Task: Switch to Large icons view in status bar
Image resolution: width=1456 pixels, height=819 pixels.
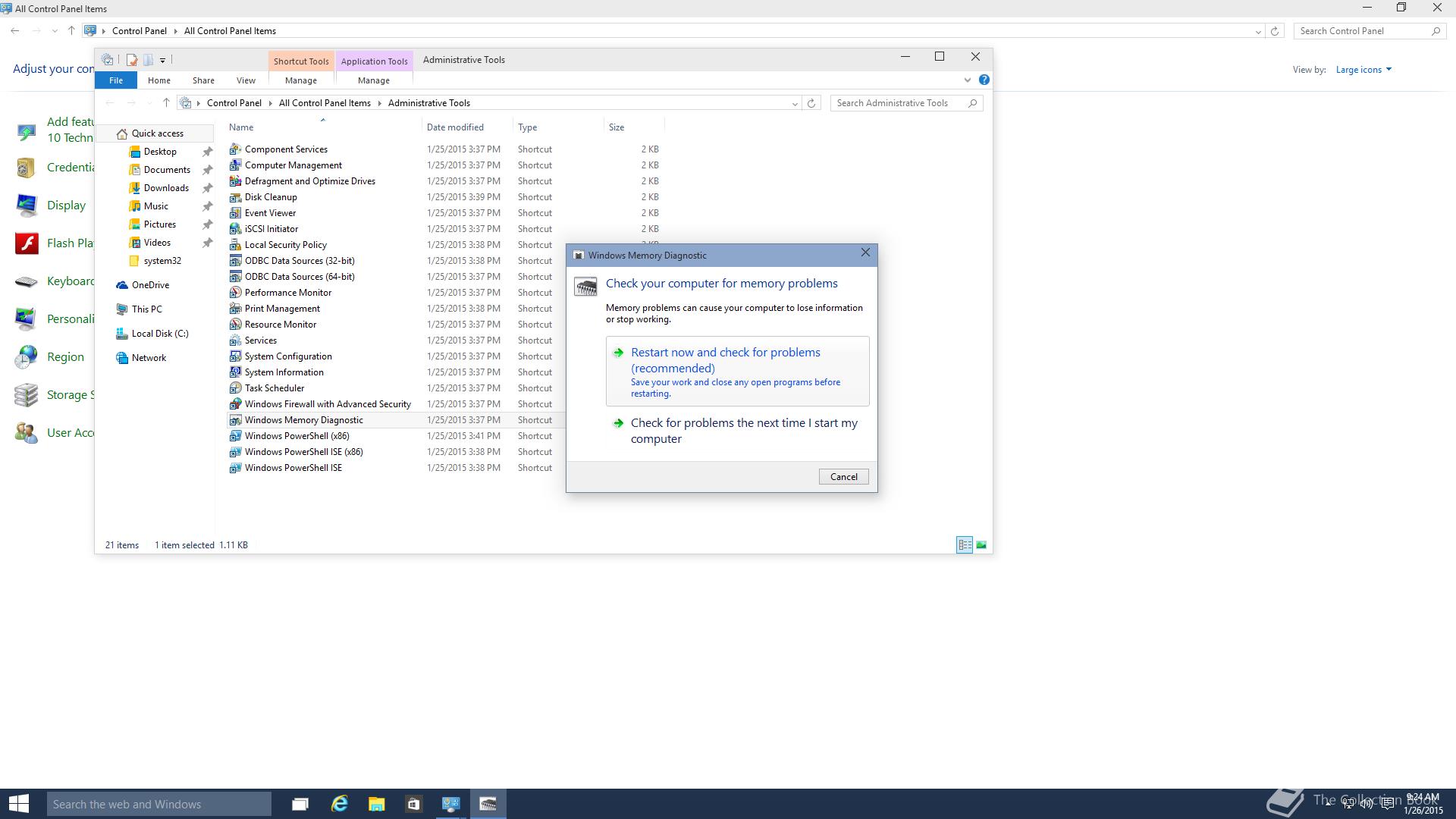Action: click(981, 544)
